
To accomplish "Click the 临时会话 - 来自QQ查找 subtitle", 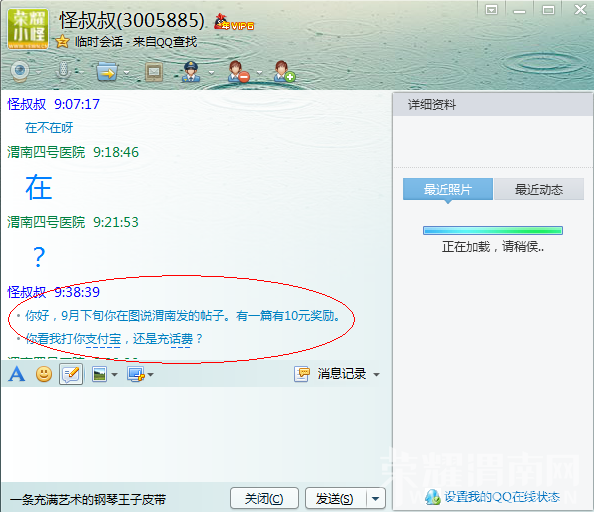I will [x=136, y=42].
